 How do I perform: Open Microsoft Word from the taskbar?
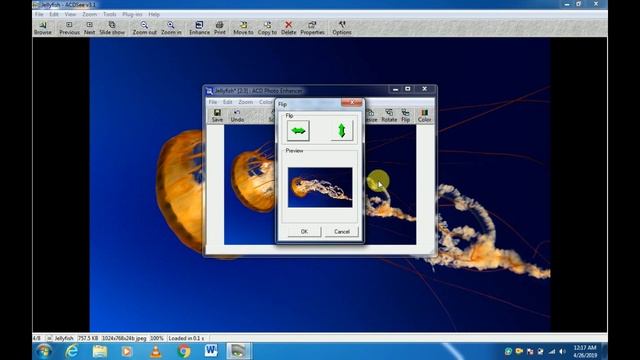coord(211,351)
